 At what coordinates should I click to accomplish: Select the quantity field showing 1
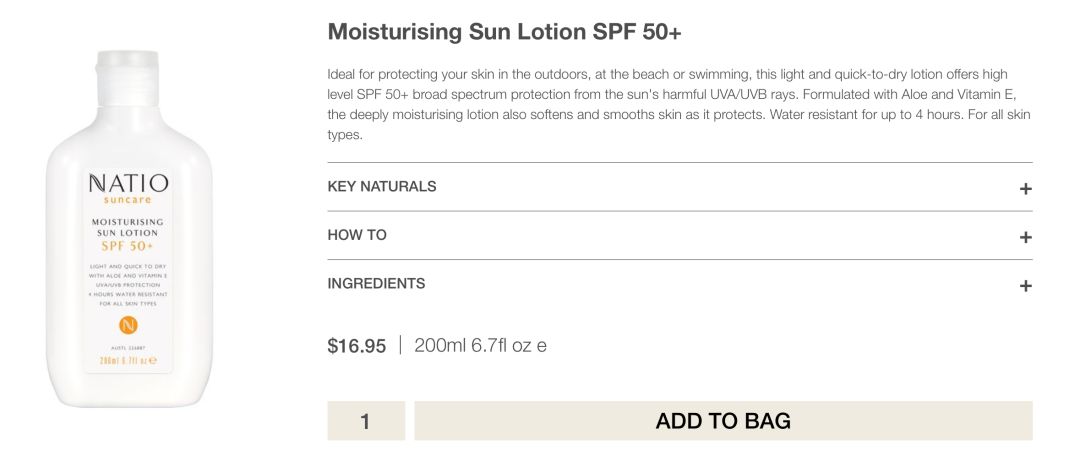[366, 421]
